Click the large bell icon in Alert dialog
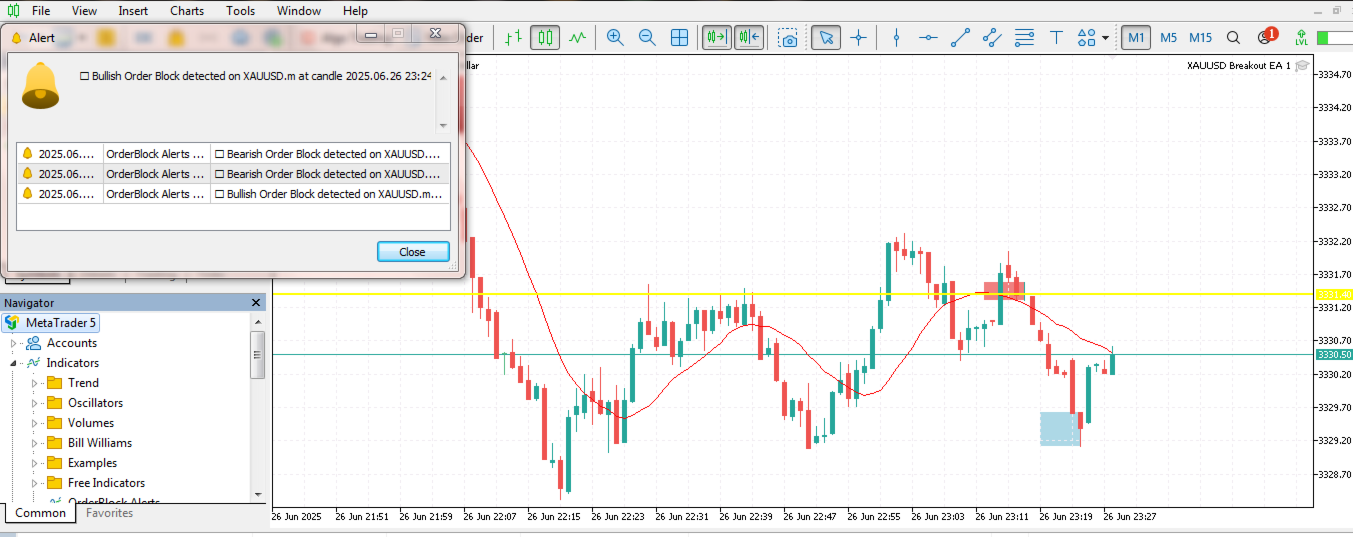Screen dimensions: 1353x537 [x=41, y=84]
